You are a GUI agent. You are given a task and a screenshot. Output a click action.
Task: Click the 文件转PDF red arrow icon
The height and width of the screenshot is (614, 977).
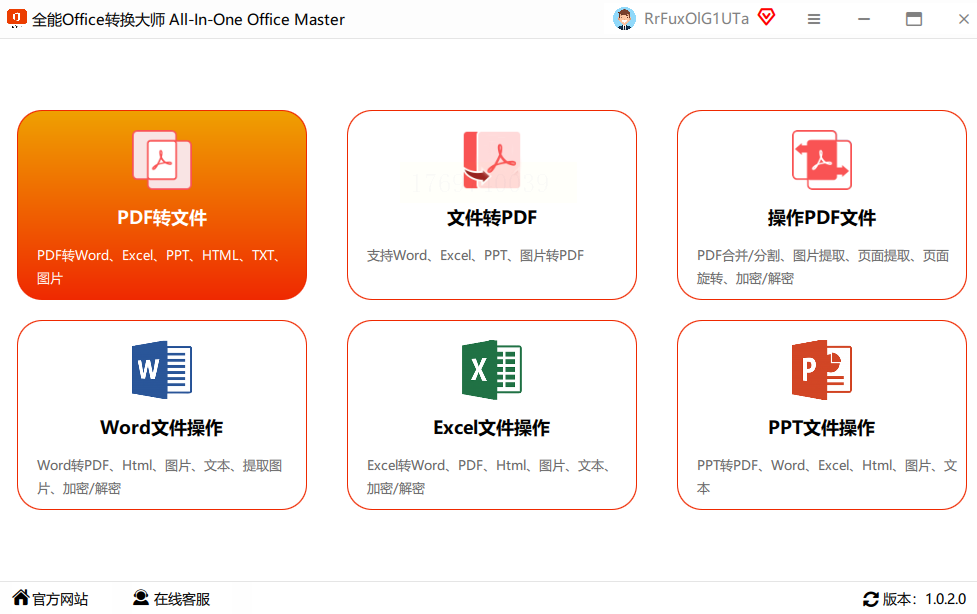(492, 160)
